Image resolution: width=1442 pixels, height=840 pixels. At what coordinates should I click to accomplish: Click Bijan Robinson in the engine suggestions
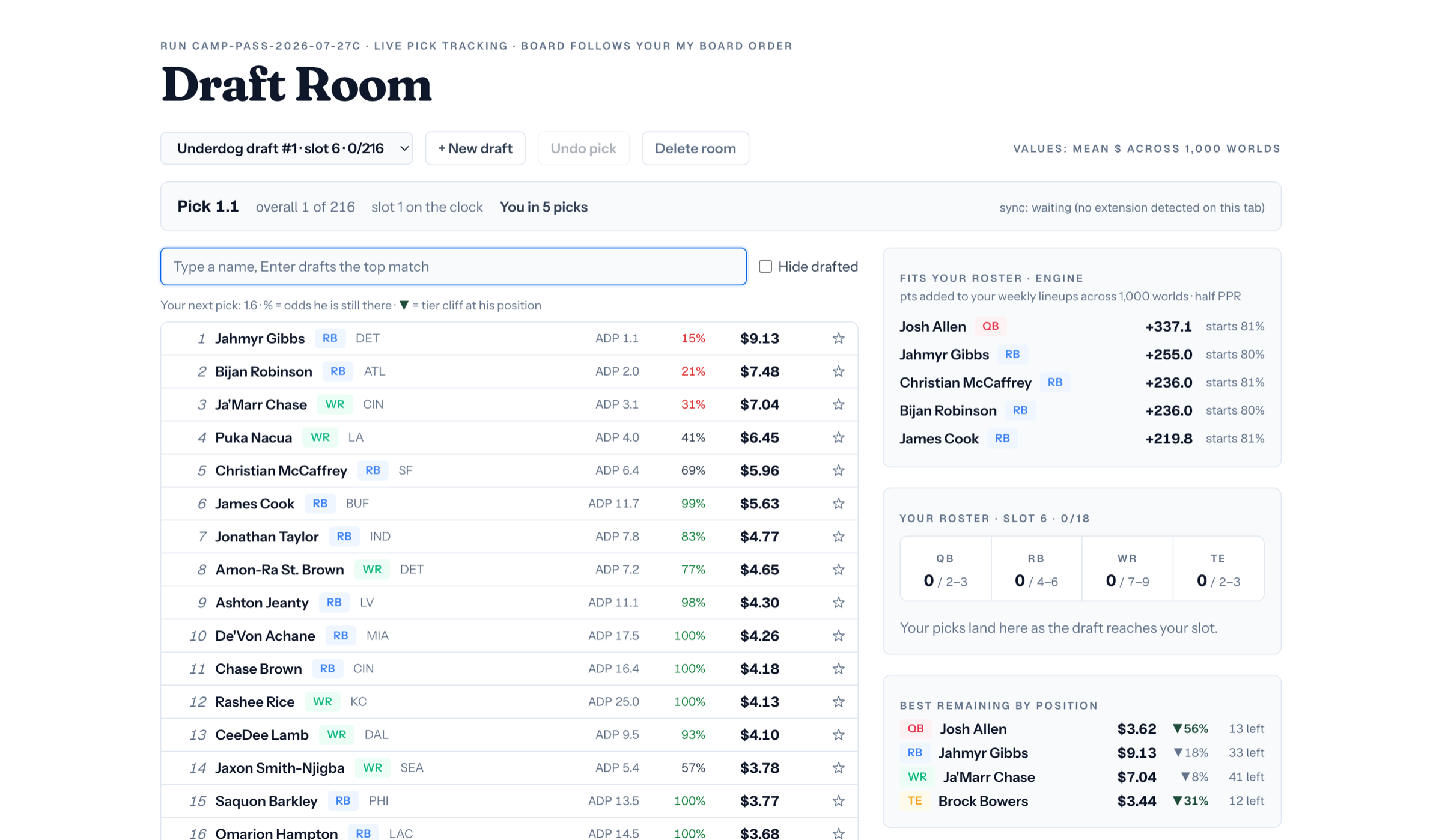point(948,410)
